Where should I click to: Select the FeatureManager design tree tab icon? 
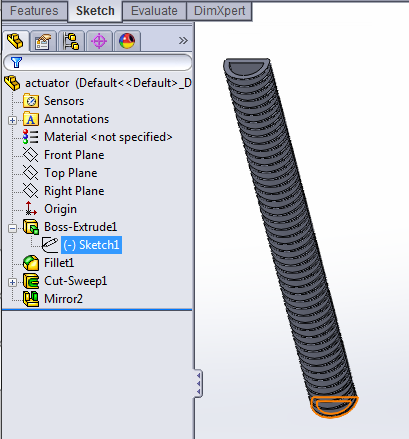tap(15, 41)
